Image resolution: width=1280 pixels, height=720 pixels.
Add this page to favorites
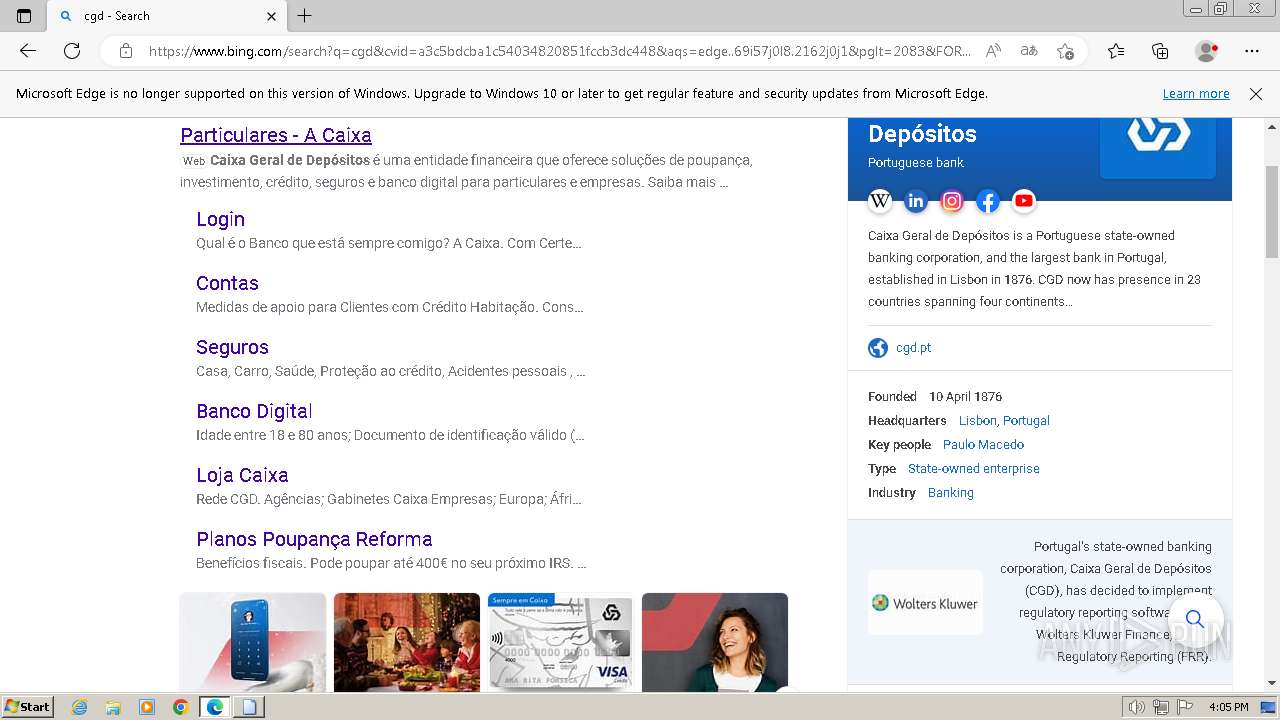click(x=1066, y=51)
